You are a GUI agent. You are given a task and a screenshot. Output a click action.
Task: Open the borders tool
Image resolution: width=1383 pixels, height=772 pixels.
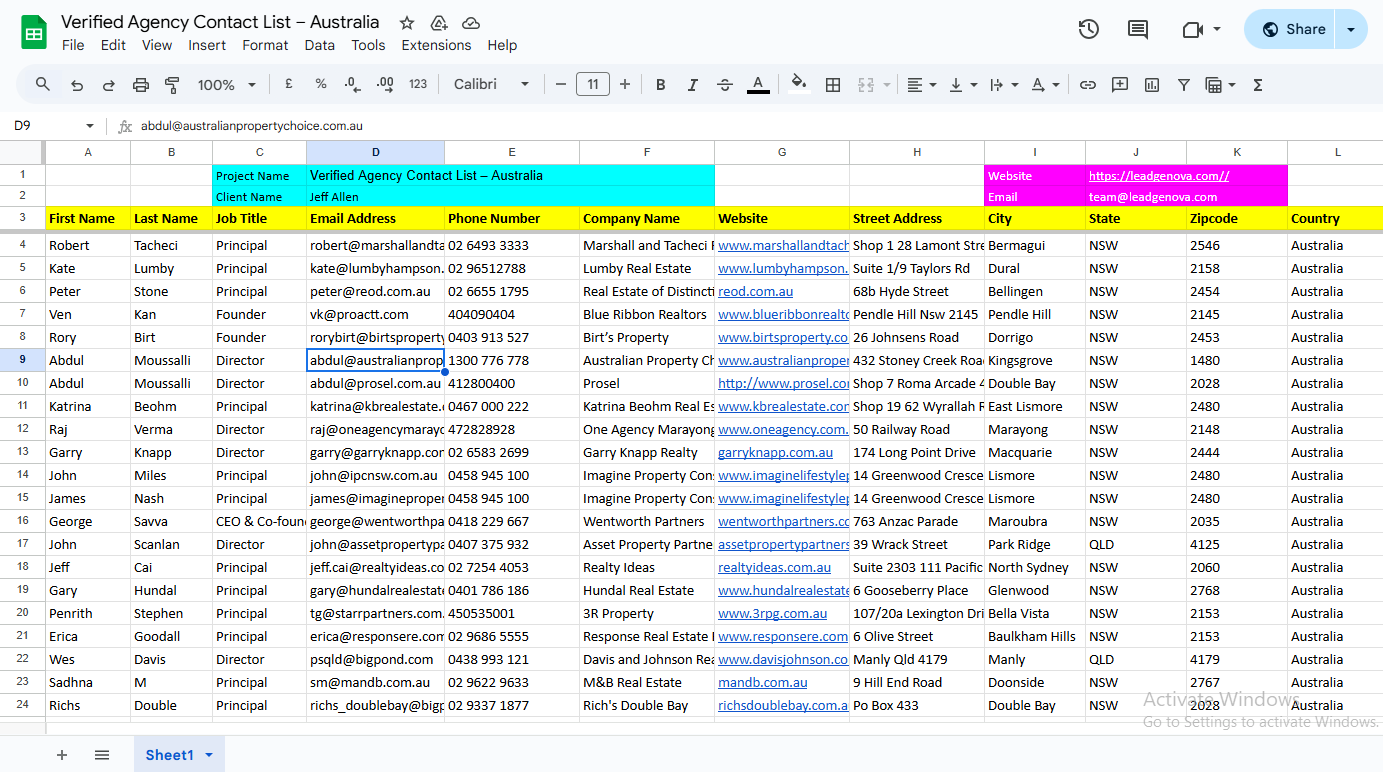pyautogui.click(x=832, y=85)
